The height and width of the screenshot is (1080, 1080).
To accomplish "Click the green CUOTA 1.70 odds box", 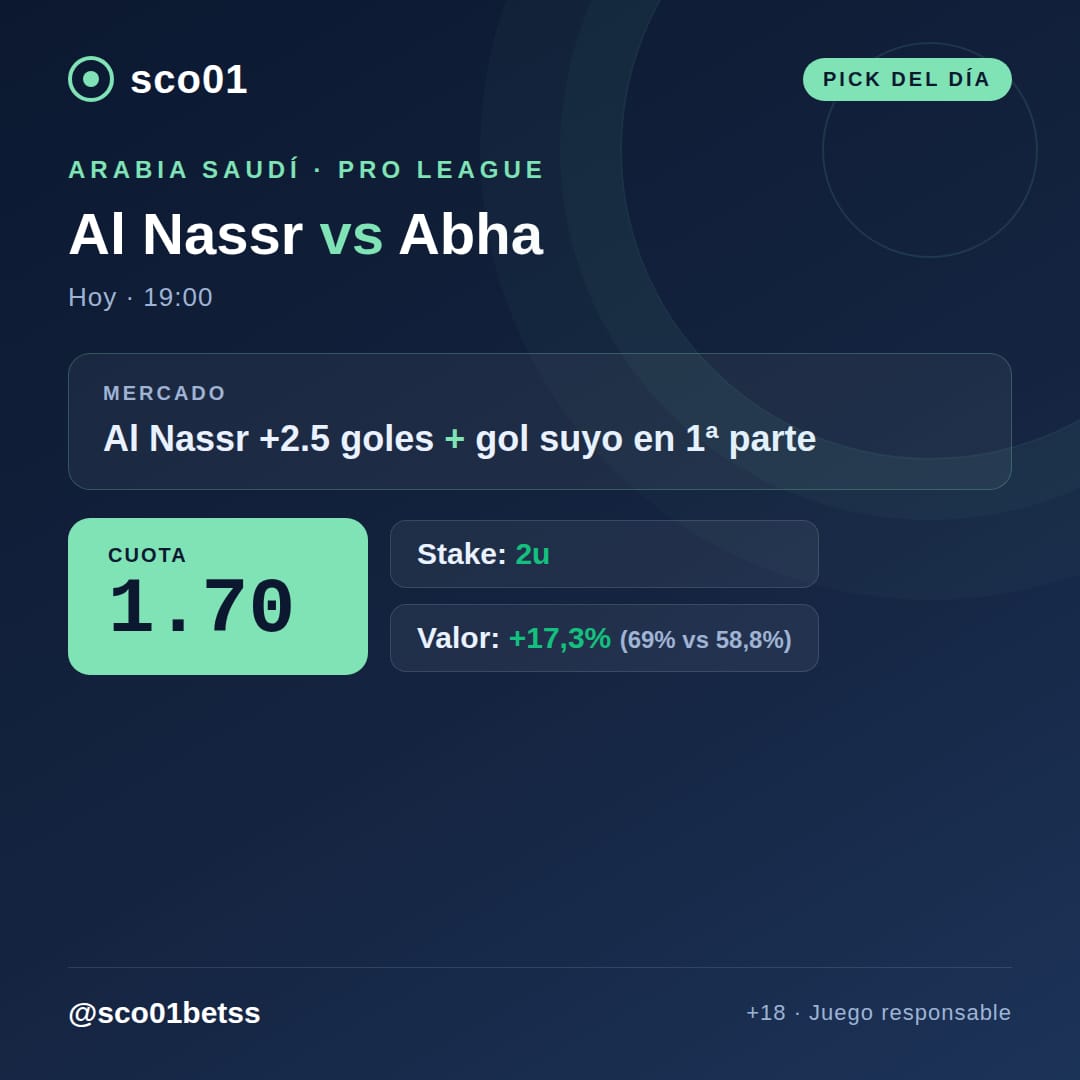I will click(218, 596).
